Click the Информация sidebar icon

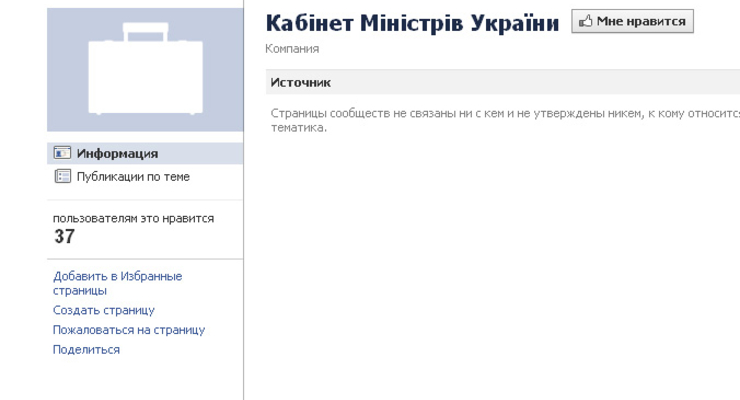point(62,153)
